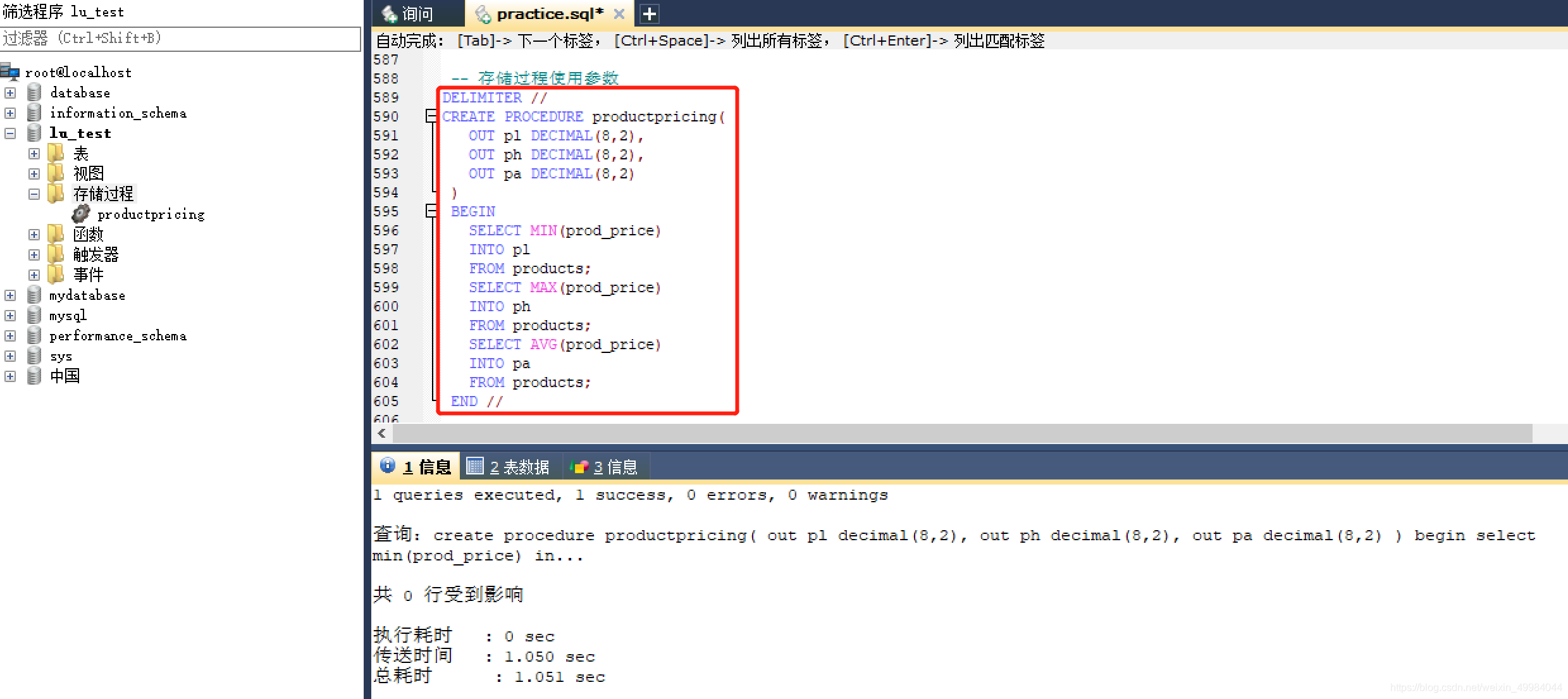Click the table grid icon on 表数据 tab
Screen dimensions: 1568x699
coord(474,466)
